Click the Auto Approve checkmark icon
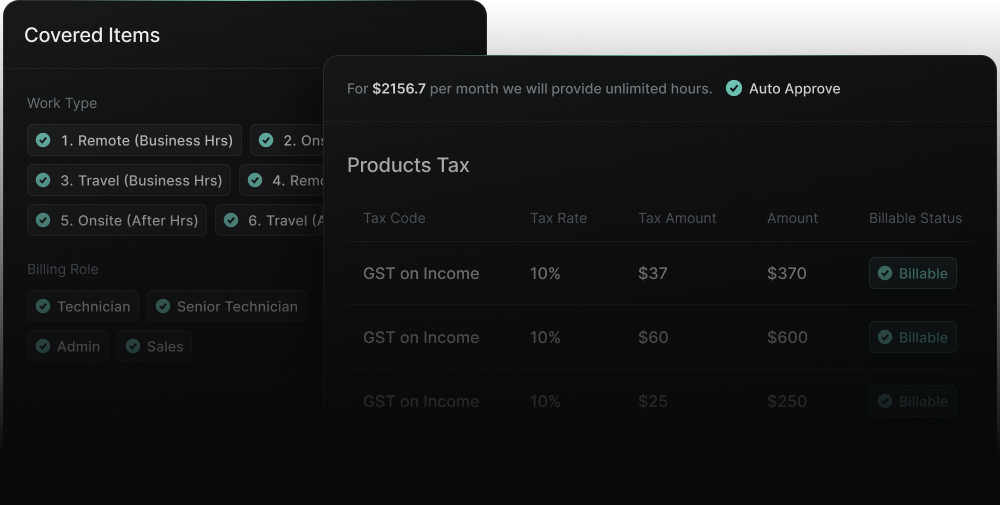 point(734,89)
